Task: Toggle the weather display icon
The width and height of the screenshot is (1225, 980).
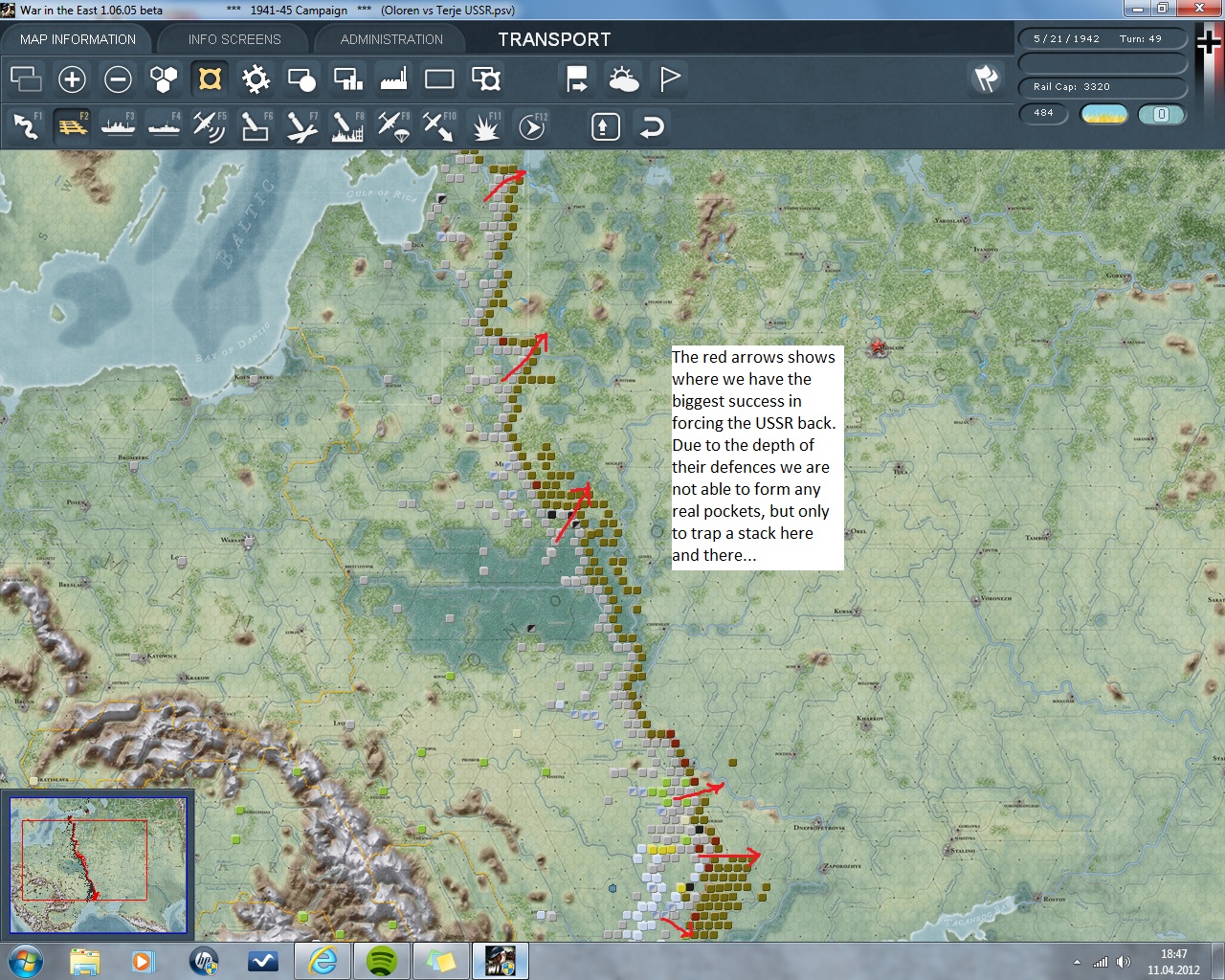Action: (623, 78)
